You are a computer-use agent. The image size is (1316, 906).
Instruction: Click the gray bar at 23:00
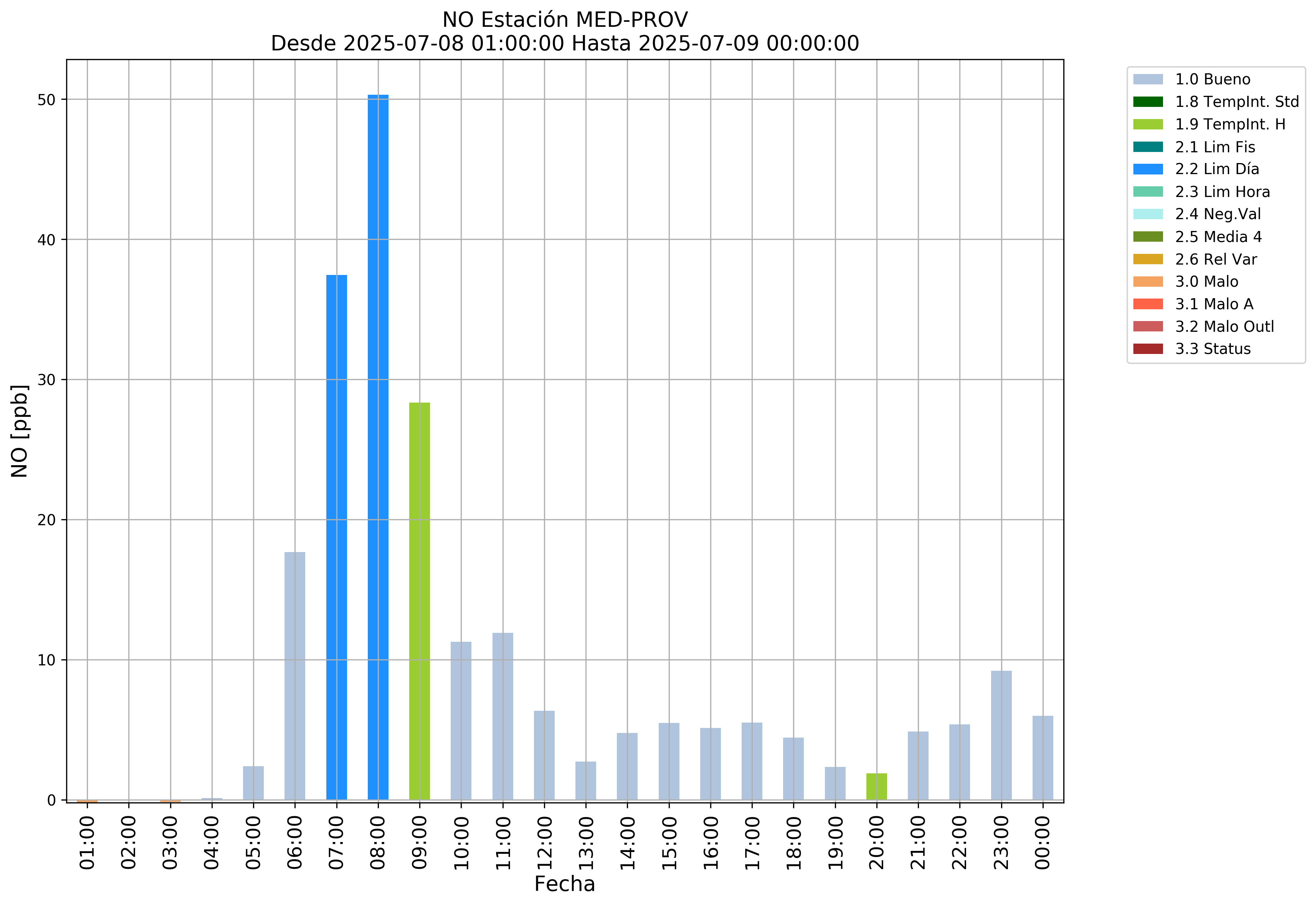click(1001, 736)
